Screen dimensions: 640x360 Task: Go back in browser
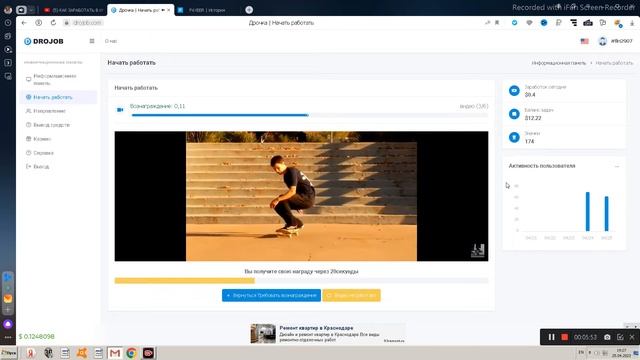pos(24,23)
